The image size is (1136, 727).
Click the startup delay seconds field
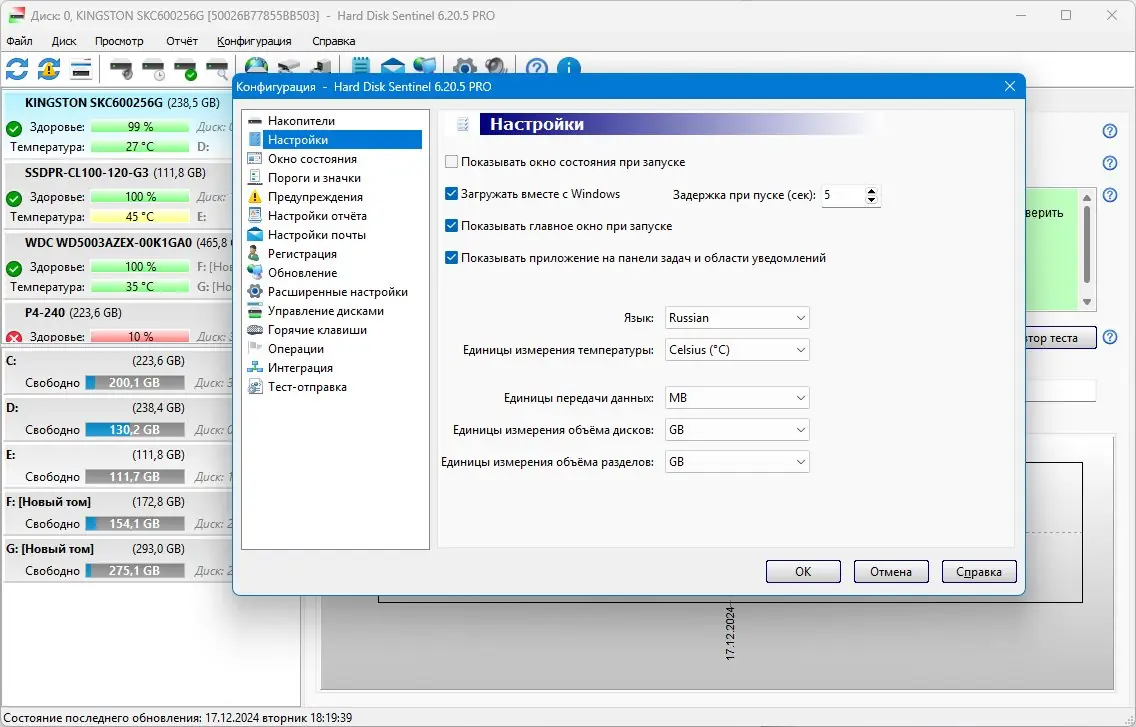[843, 195]
